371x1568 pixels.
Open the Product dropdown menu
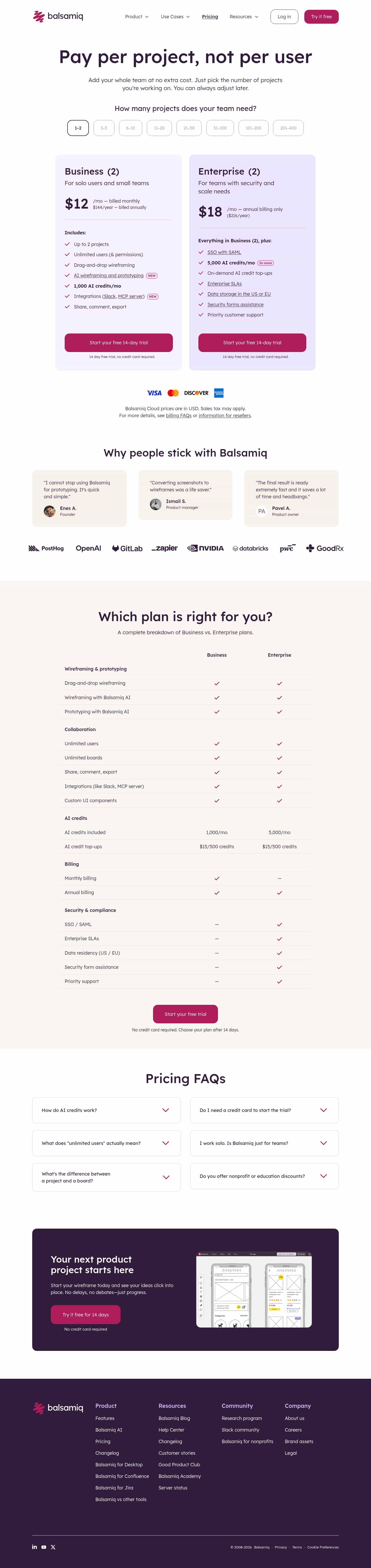pyautogui.click(x=137, y=17)
